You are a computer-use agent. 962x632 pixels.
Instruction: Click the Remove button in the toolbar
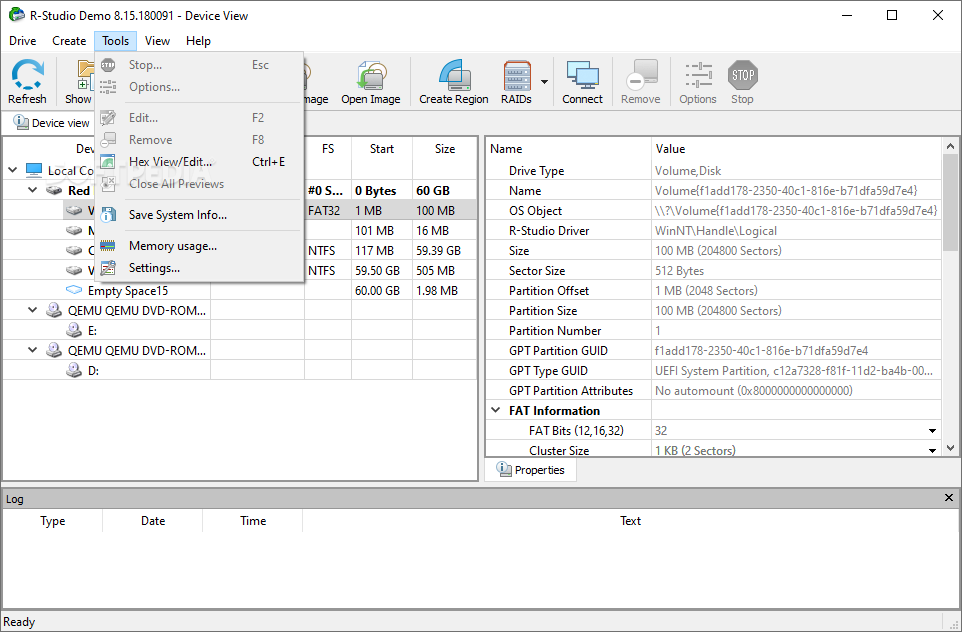(x=641, y=82)
